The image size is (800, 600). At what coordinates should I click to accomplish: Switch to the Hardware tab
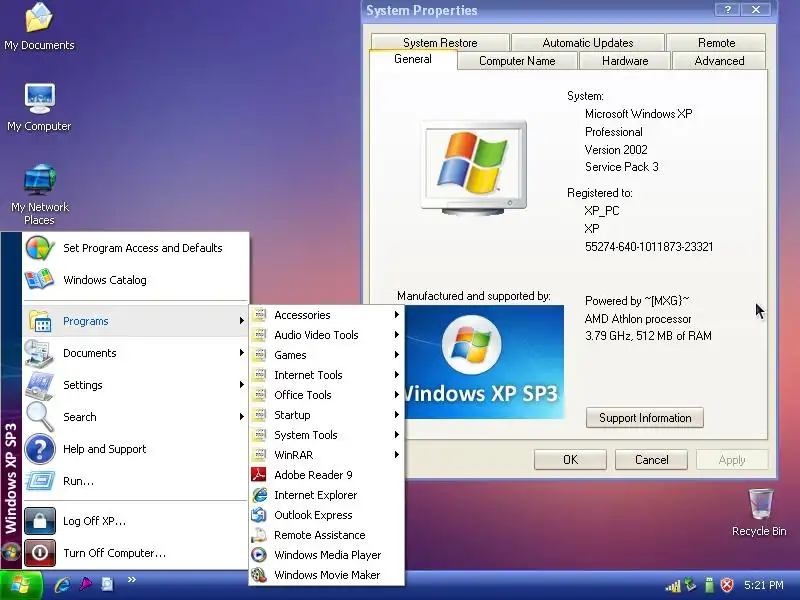(x=625, y=61)
